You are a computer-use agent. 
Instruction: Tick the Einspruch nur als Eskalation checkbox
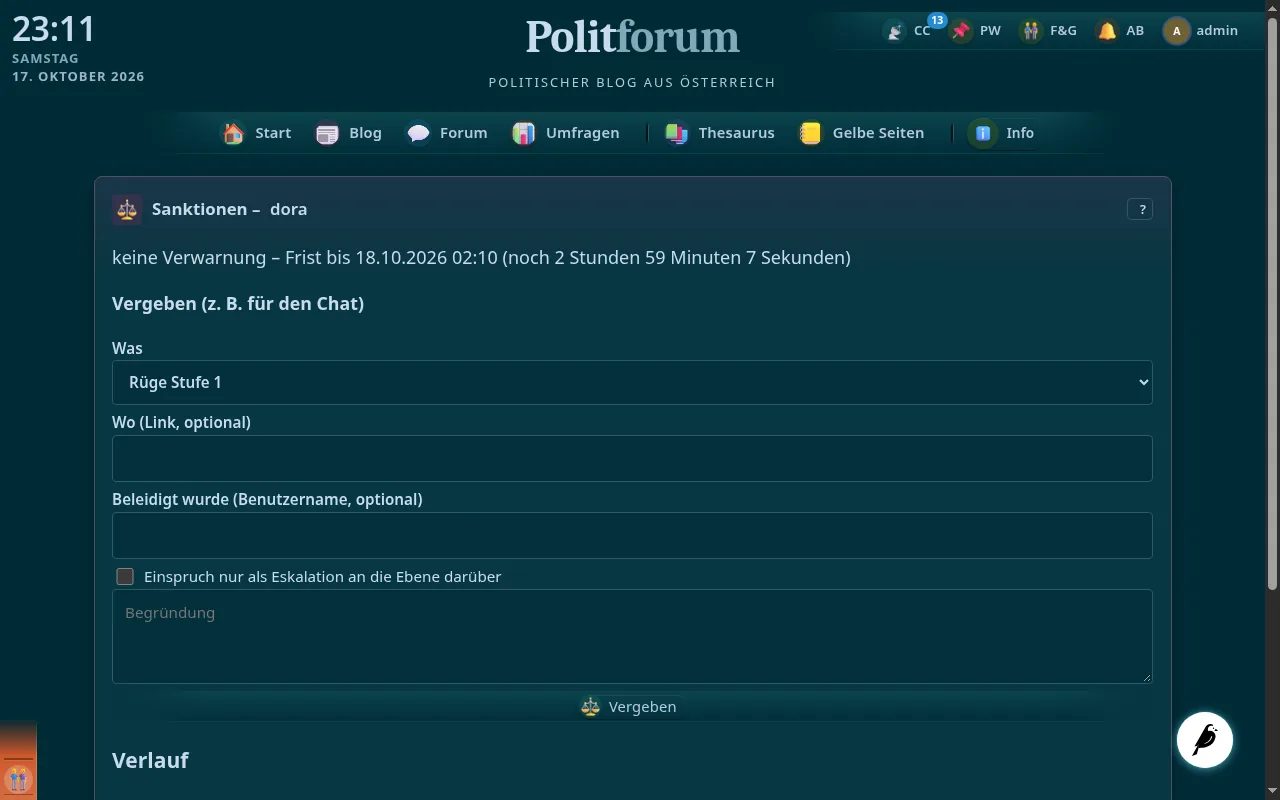(x=125, y=577)
